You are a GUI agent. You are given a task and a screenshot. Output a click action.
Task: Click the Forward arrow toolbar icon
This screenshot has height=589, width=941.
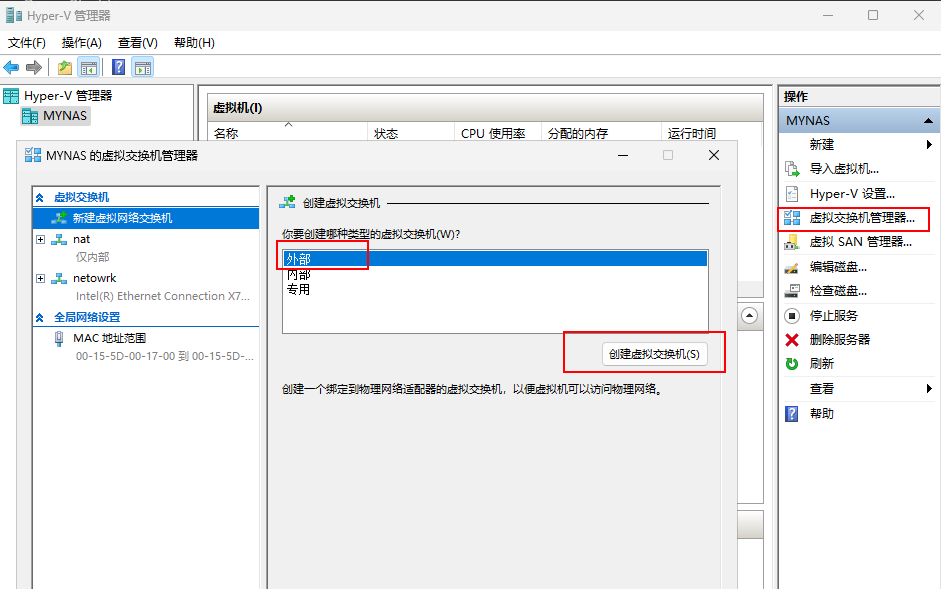(34, 67)
